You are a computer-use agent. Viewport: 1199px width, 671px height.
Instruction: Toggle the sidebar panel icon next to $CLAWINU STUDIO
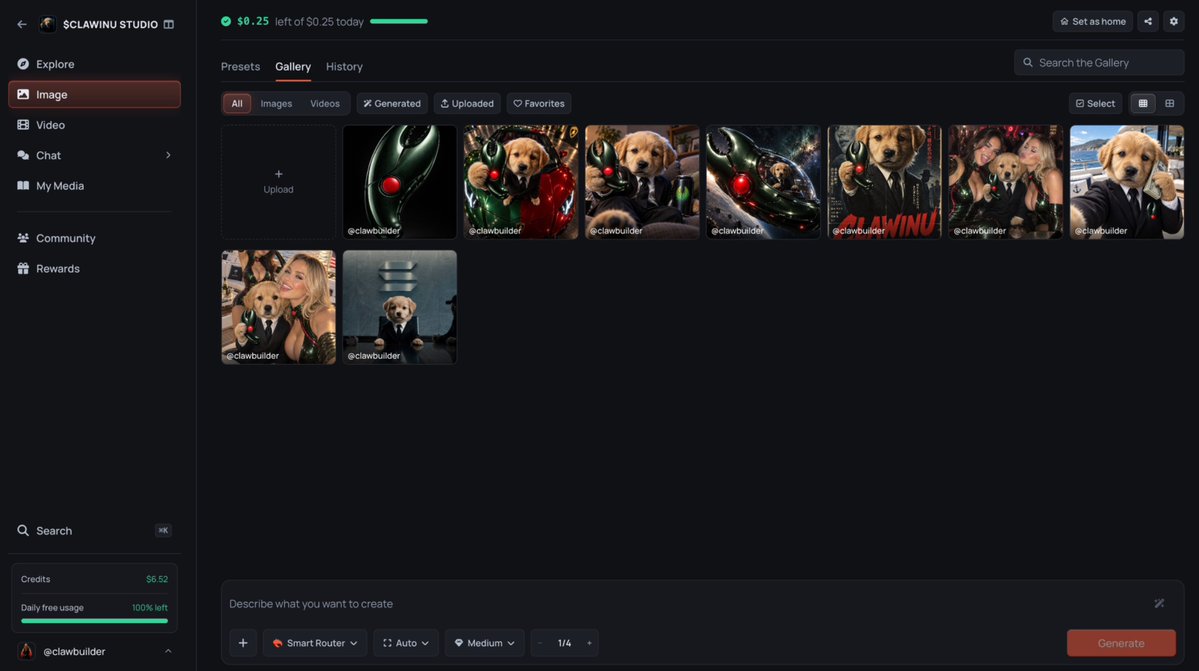[169, 24]
